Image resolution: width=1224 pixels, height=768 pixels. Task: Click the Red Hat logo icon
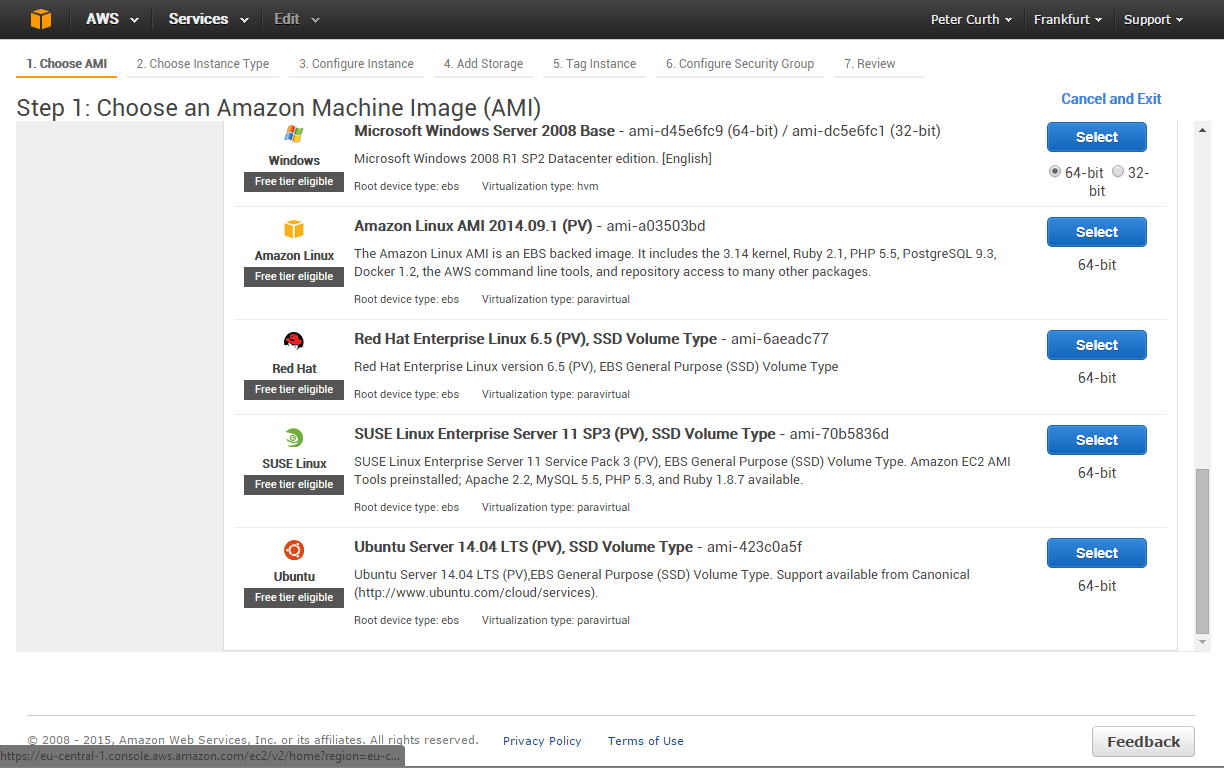tap(294, 341)
